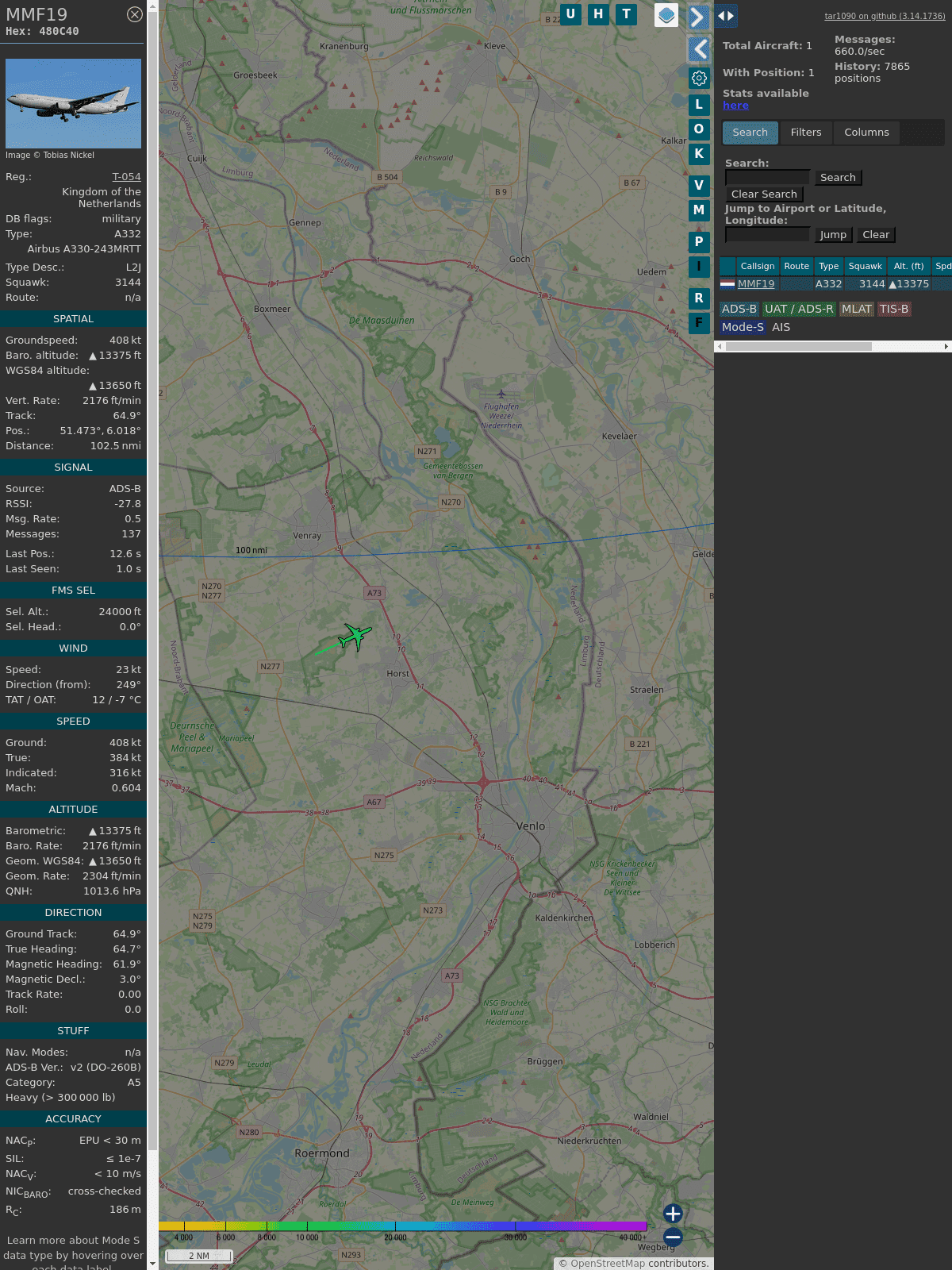Select the green aircraft icon on map
Viewport: 952px width, 1270px height.
[x=355, y=636]
